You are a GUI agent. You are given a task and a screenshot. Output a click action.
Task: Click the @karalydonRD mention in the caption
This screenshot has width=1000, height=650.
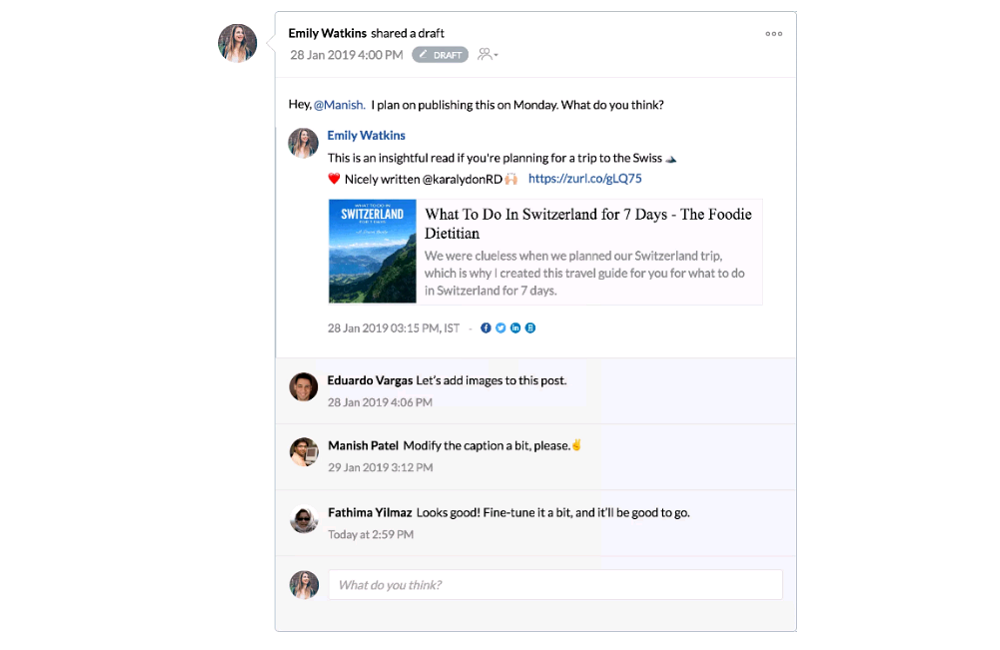tap(462, 179)
